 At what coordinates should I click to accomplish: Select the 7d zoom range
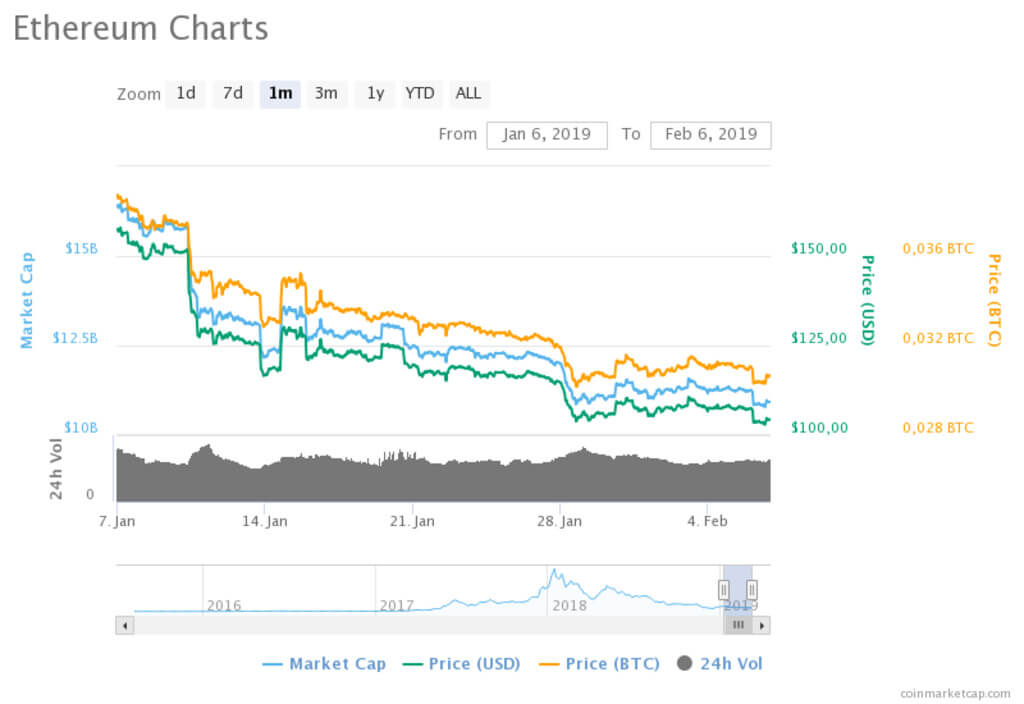point(232,94)
